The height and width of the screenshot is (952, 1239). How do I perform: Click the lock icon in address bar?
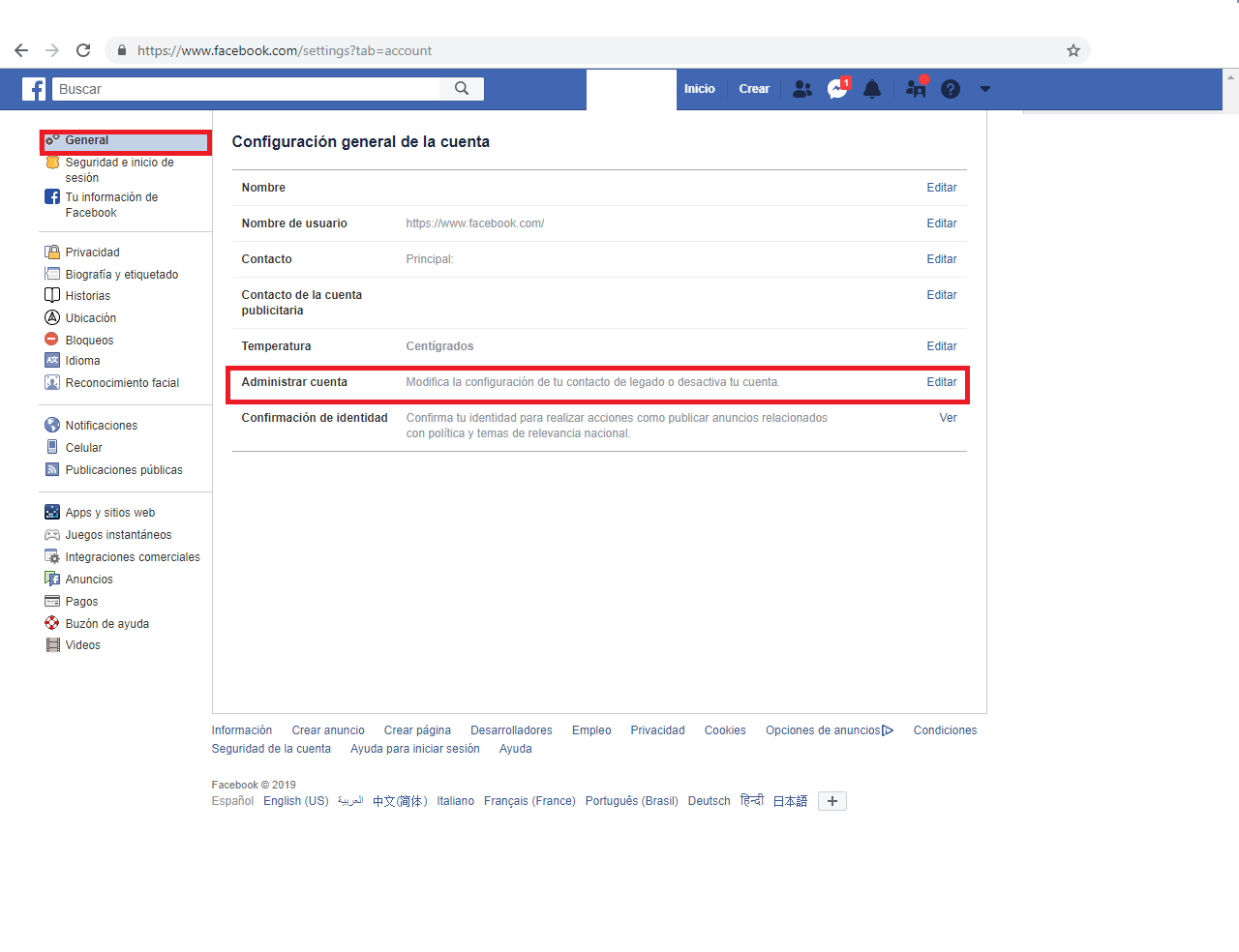click(x=122, y=50)
